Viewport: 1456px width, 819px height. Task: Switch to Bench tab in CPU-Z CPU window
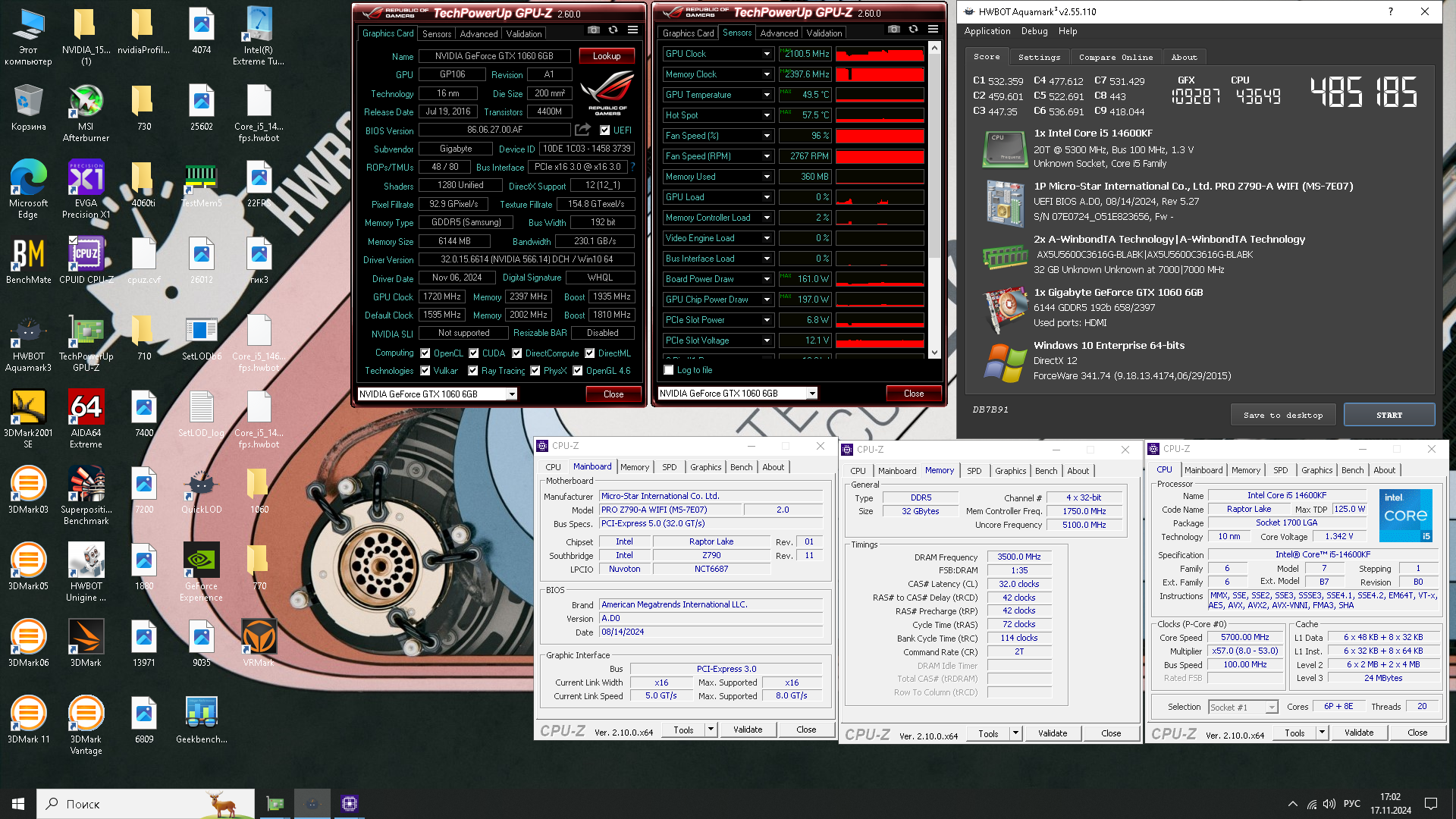[1352, 470]
